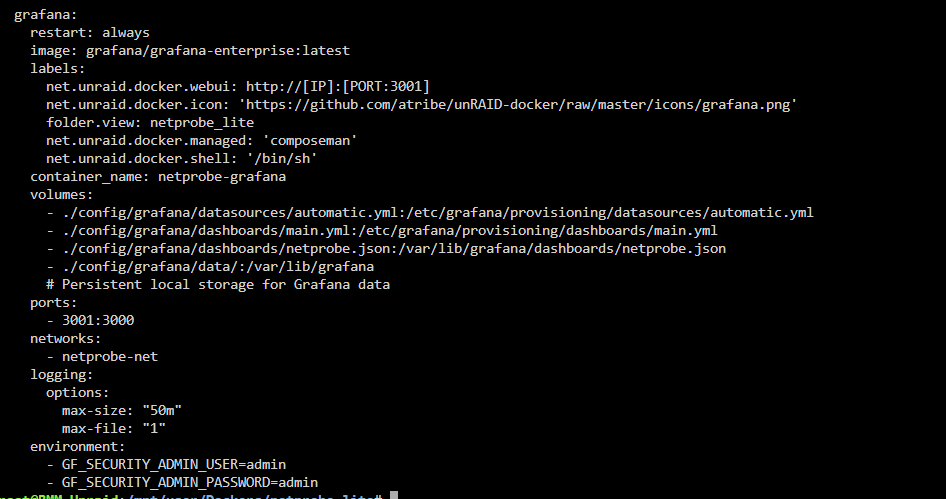Click the docker.shell '/bin/sh' label value

pos(282,159)
